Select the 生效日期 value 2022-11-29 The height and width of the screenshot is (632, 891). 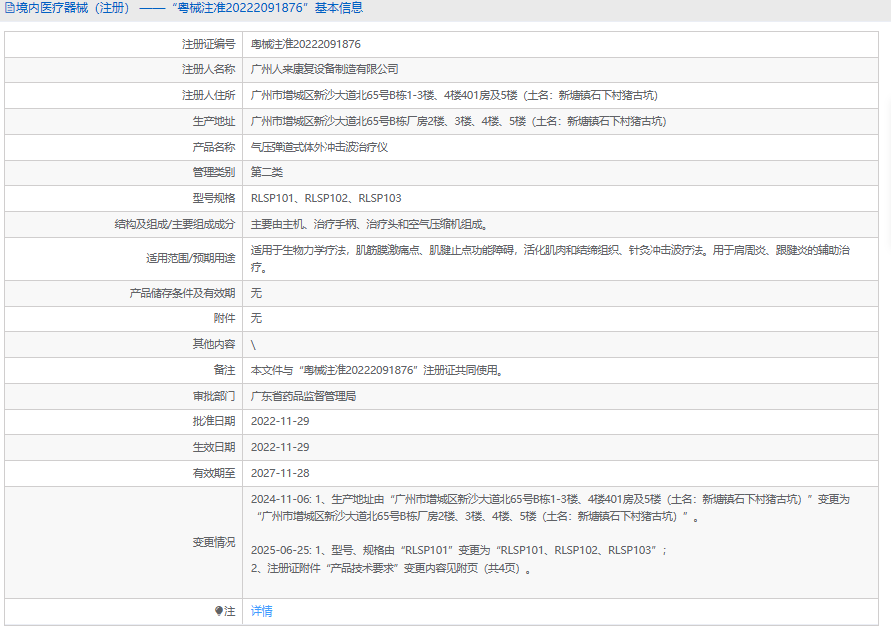pos(280,447)
